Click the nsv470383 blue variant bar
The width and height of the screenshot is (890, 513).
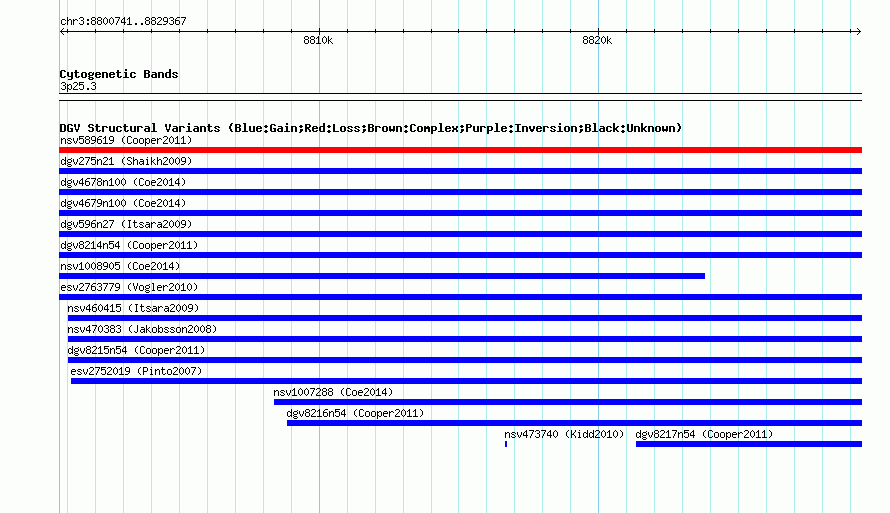coord(465,339)
